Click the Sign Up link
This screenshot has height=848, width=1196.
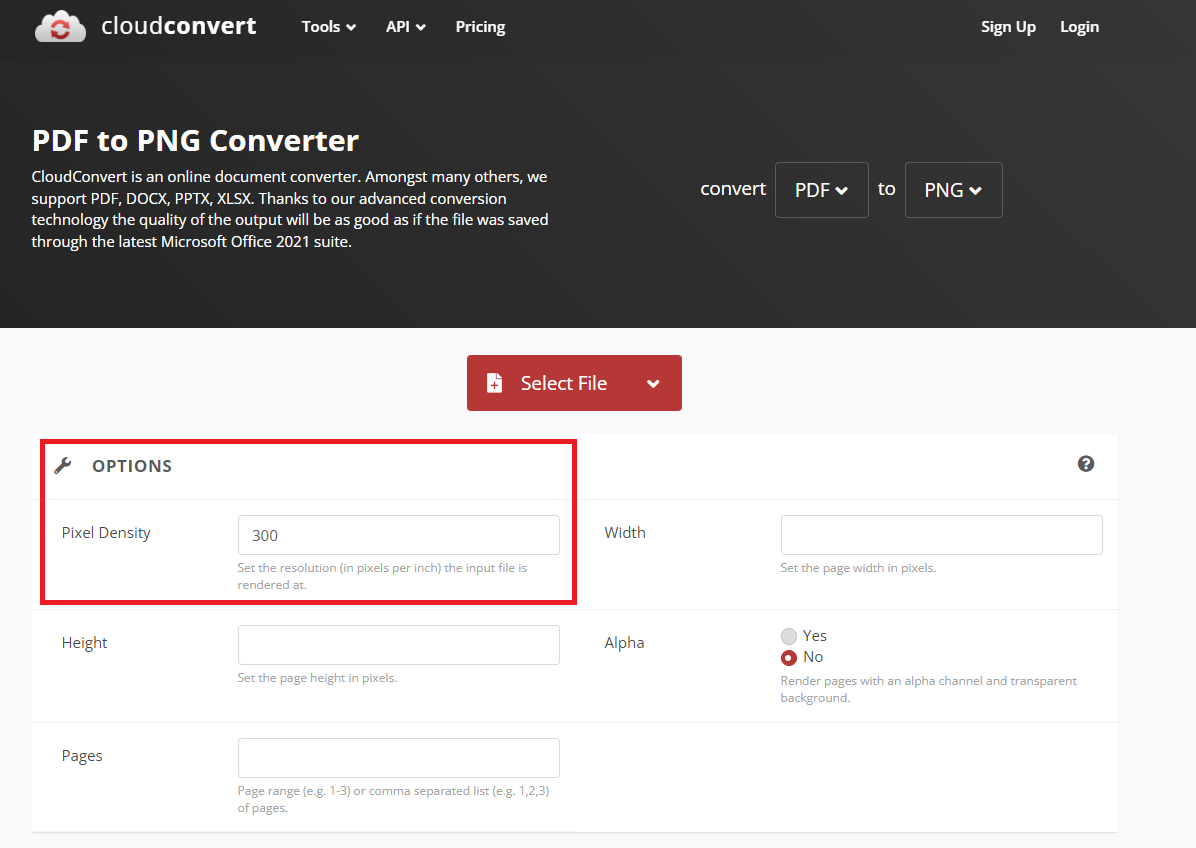1008,27
